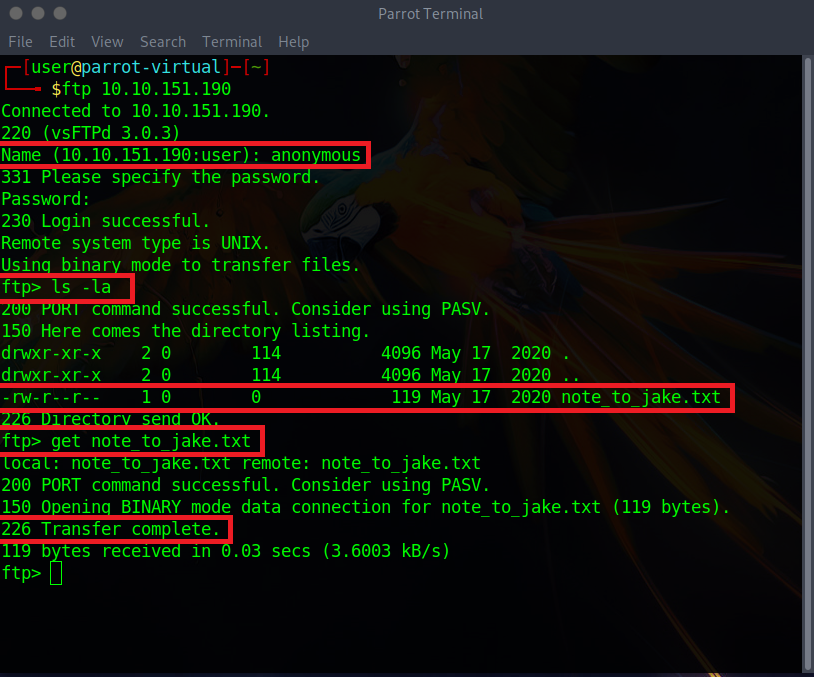Click the '119 bytes received in 0.03 secs' line
The height and width of the screenshot is (677, 814).
225,551
